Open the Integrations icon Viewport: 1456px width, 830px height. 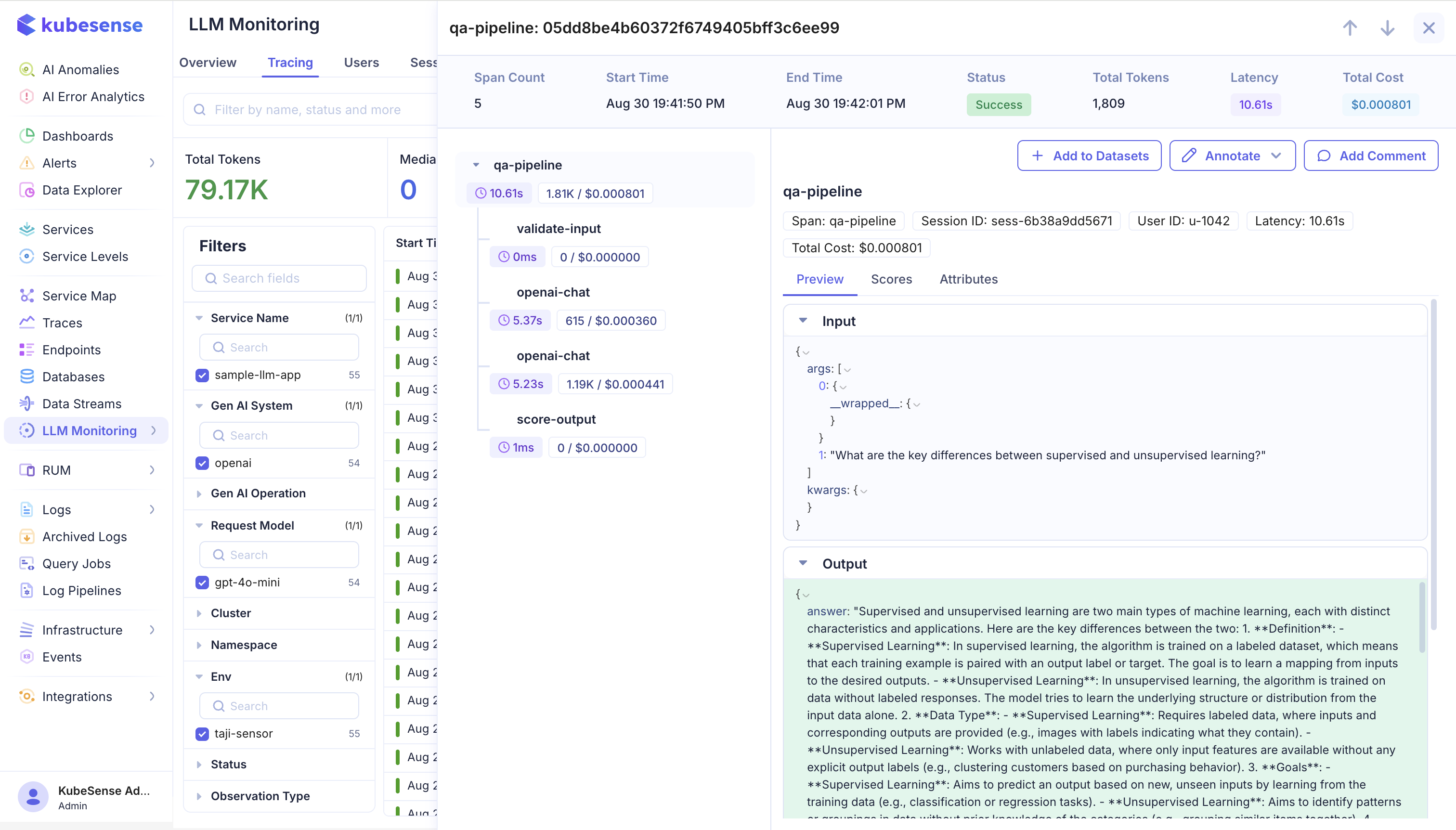point(26,696)
